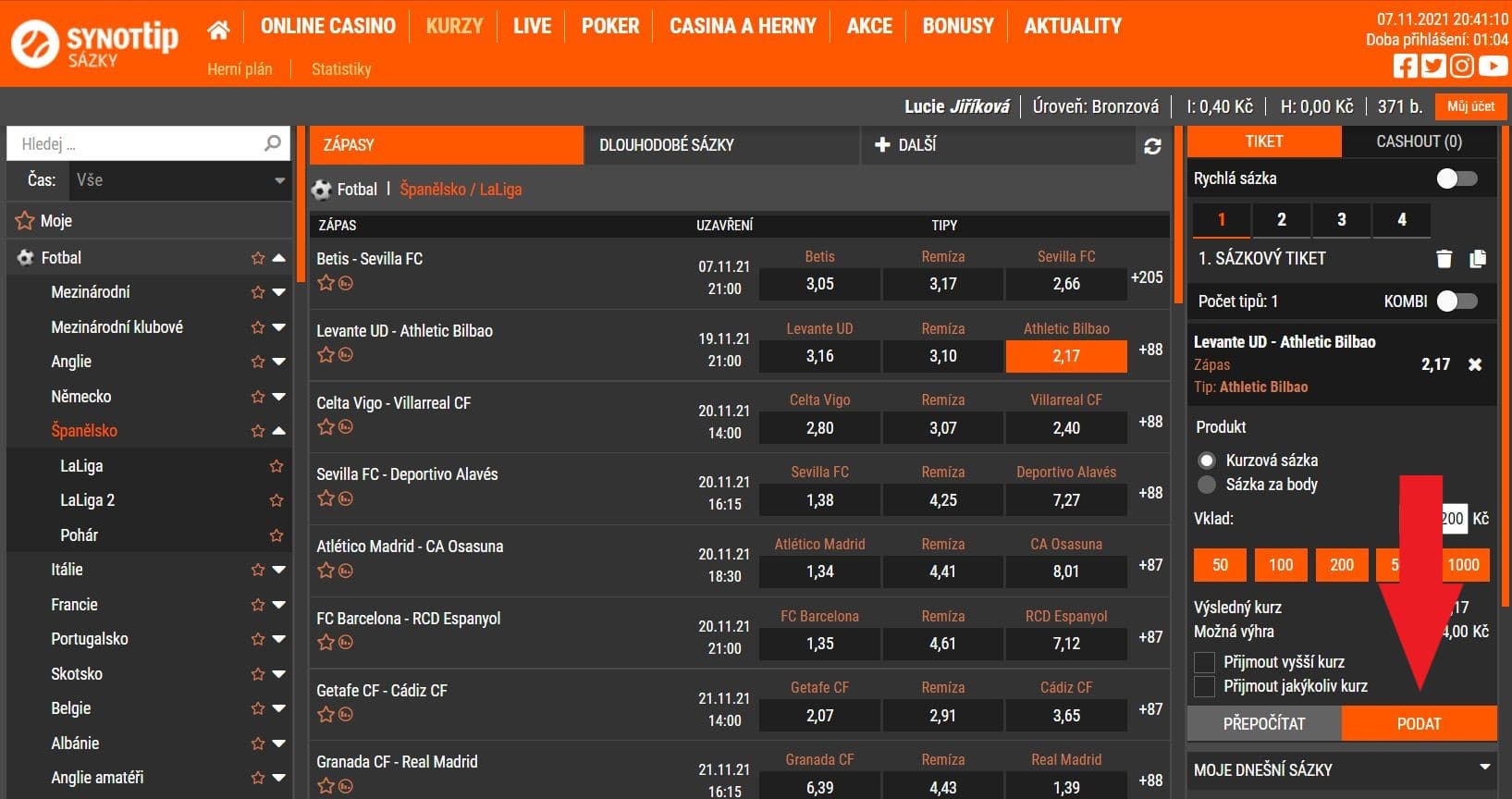Star the Getafe CF - Cádiz CF match
The image size is (1512, 799).
326,714
